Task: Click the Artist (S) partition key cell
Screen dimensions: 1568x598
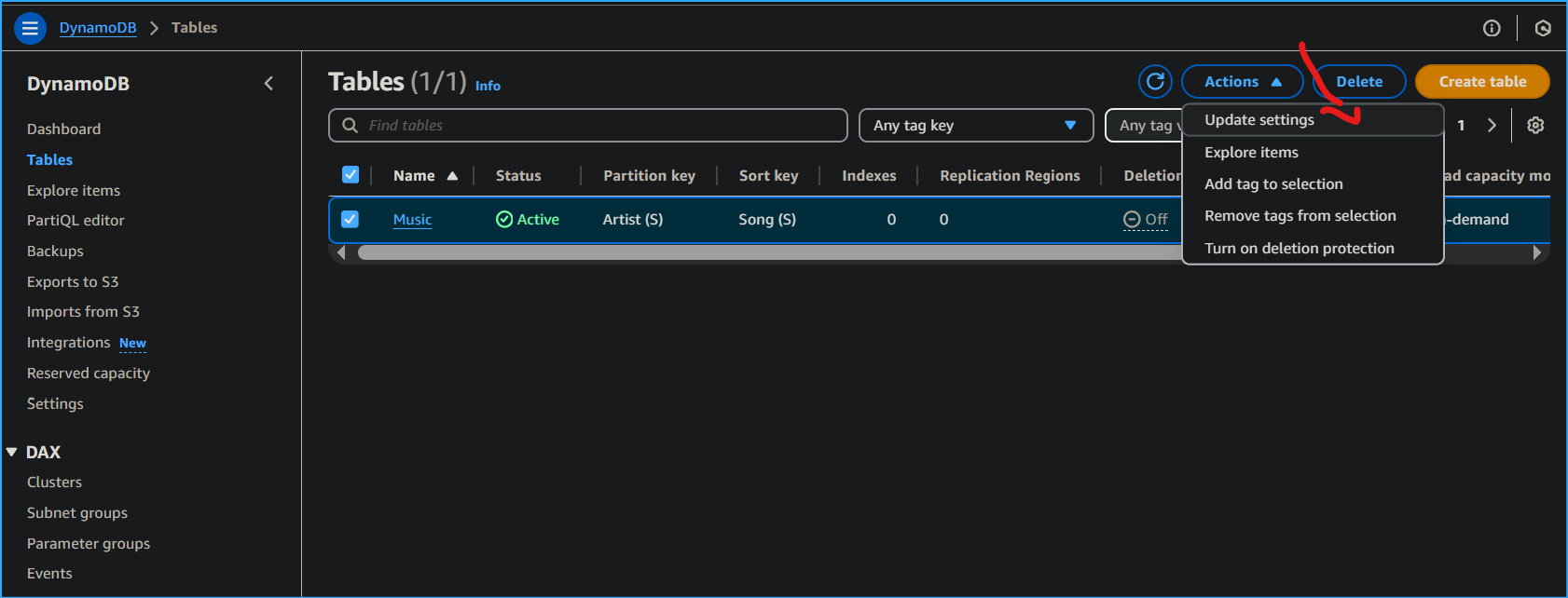Action: tap(633, 219)
